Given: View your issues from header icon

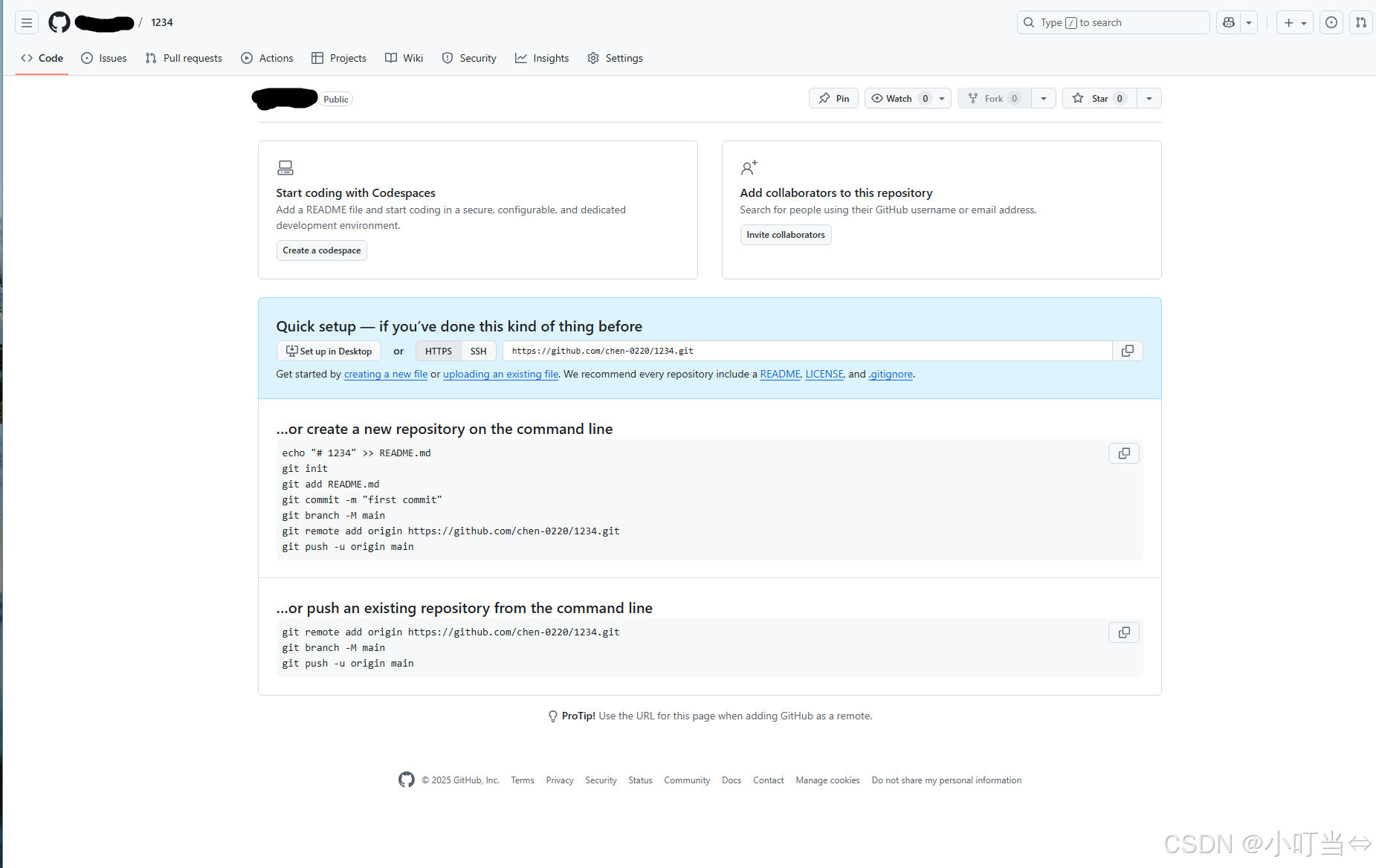Looking at the screenshot, I should tap(1331, 22).
